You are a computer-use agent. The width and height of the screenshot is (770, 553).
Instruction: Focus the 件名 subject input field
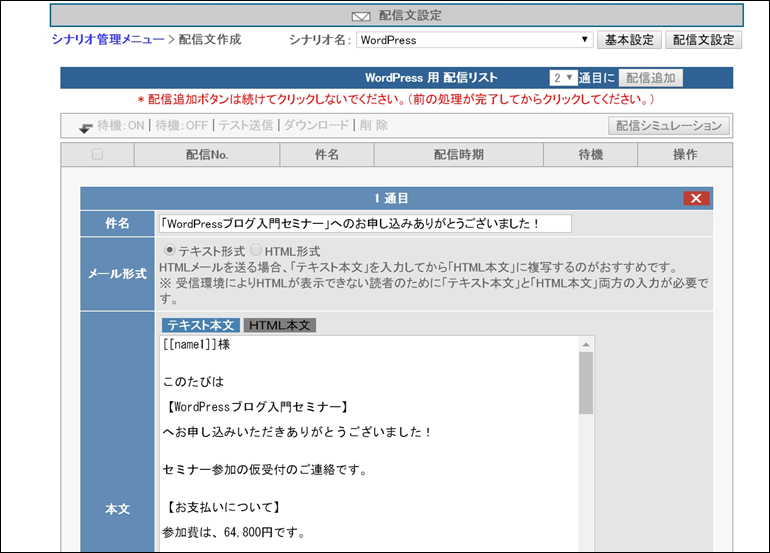[365, 223]
